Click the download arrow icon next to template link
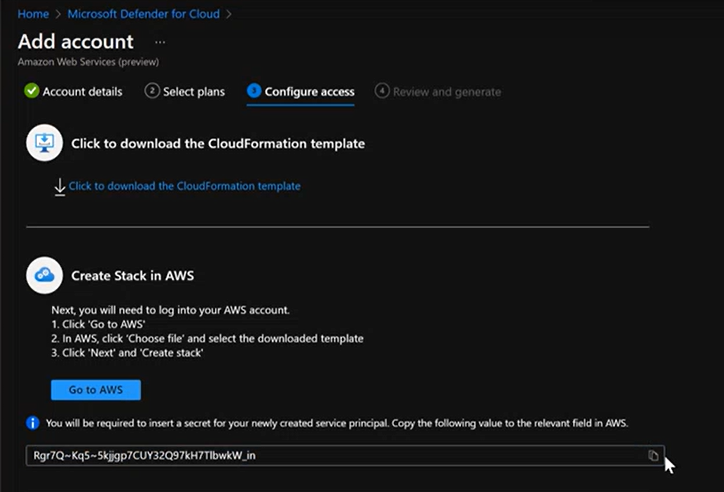Viewport: 724px width, 492px height. coord(60,187)
